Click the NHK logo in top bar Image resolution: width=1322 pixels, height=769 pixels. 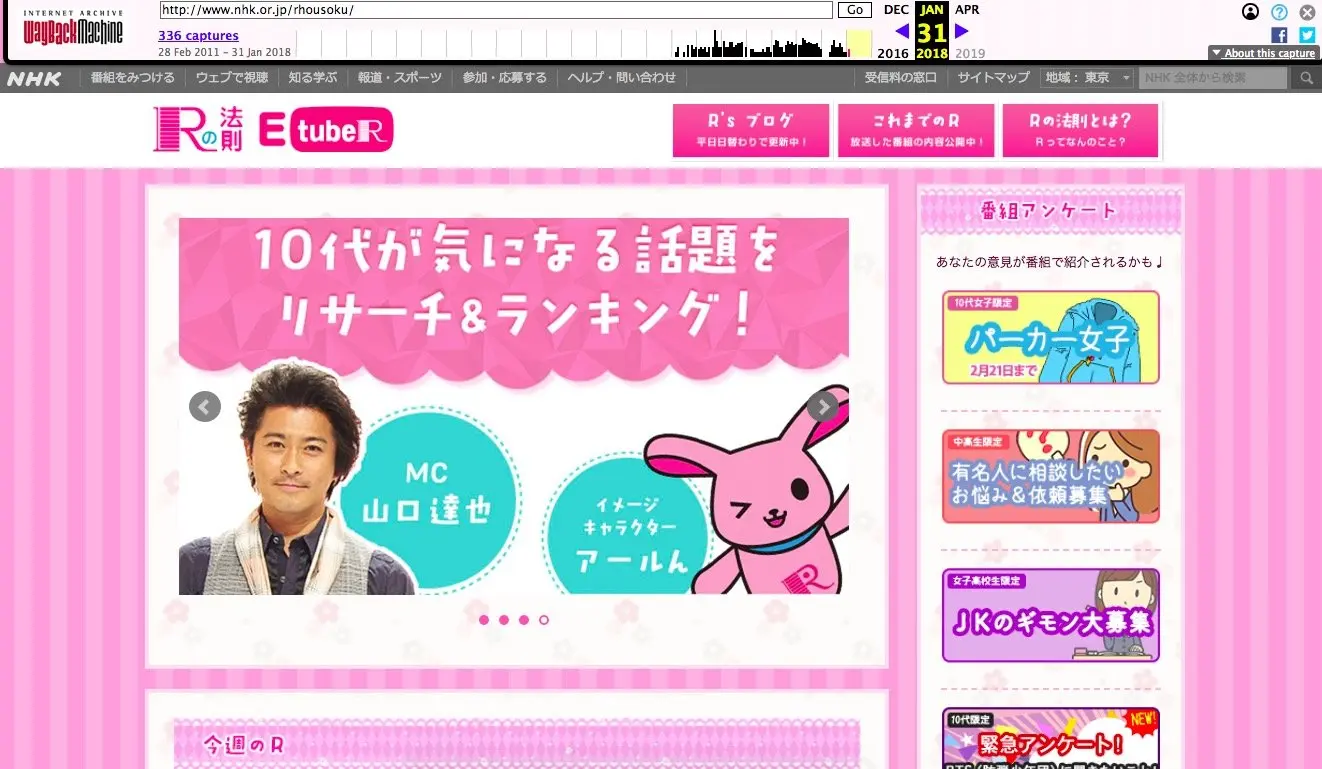click(x=34, y=78)
